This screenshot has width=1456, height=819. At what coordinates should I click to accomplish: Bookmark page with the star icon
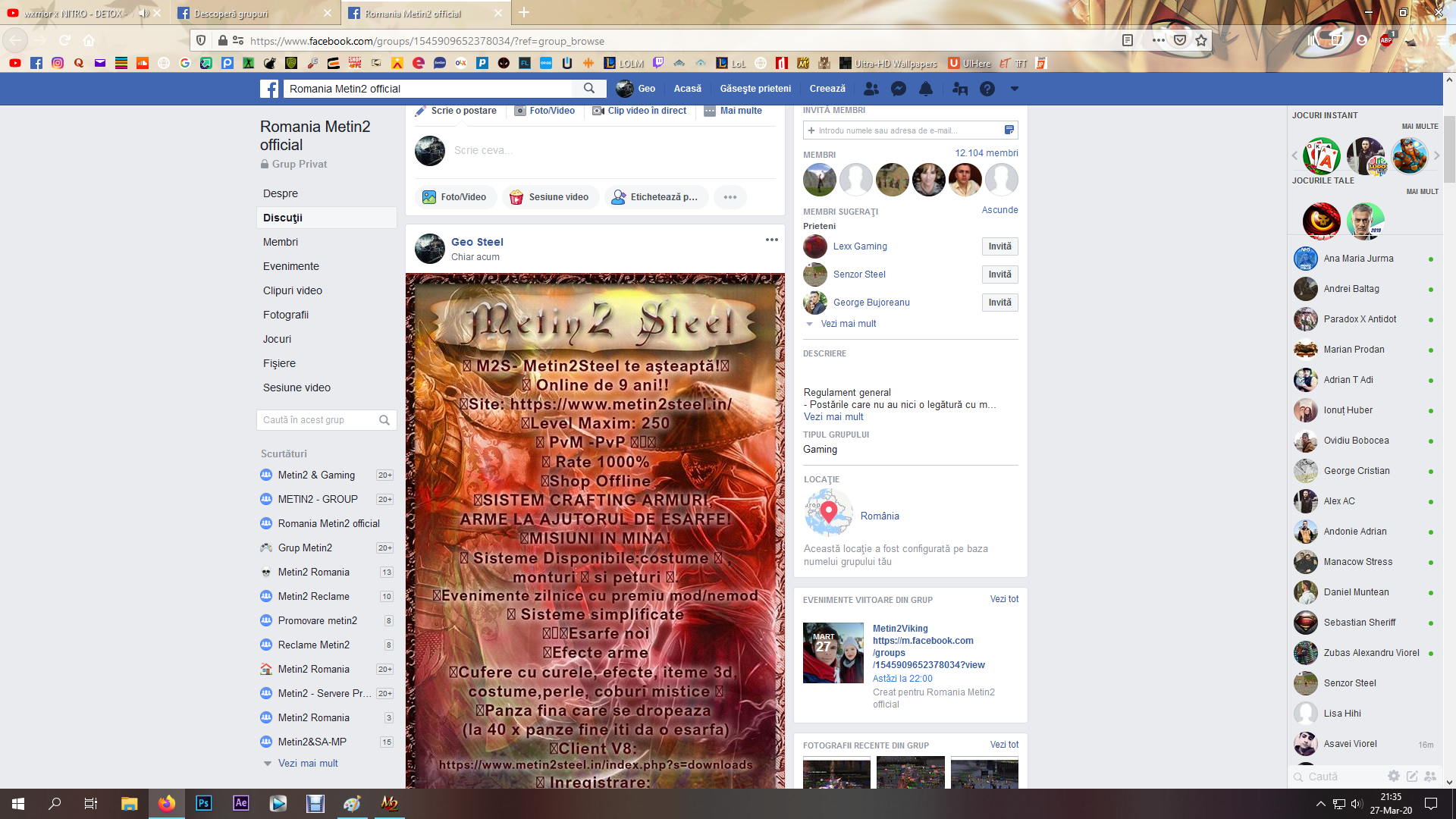(1201, 41)
